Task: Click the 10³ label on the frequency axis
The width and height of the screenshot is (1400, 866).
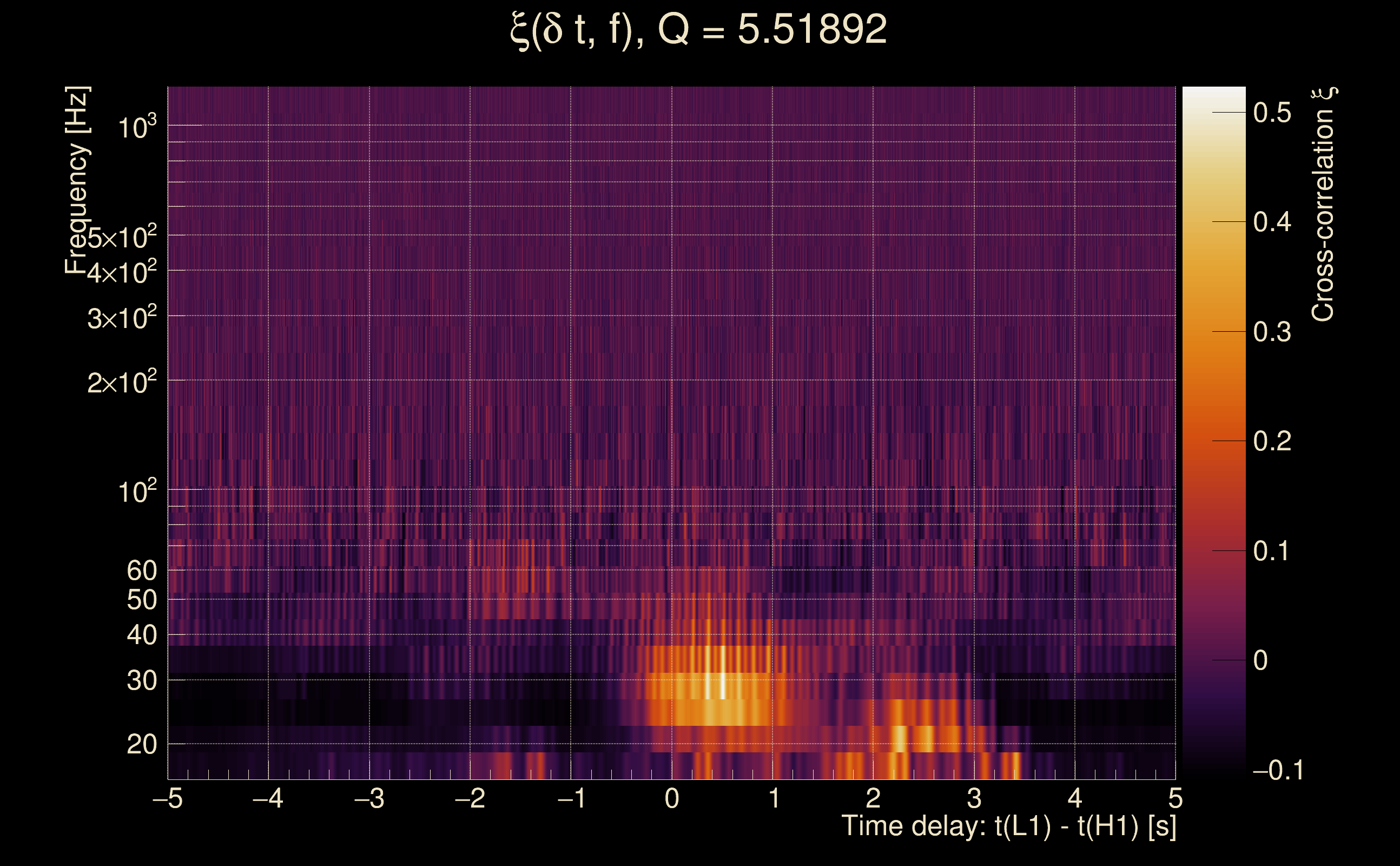Action: click(137, 128)
